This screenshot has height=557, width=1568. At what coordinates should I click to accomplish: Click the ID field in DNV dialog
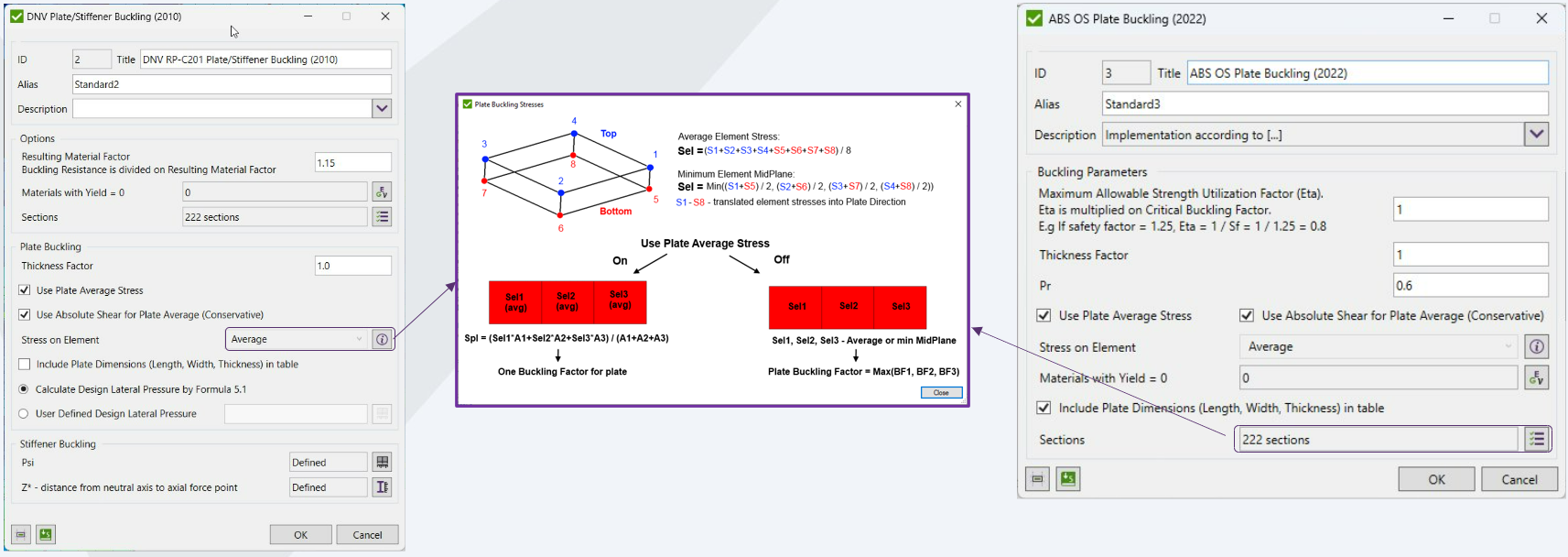[x=92, y=60]
